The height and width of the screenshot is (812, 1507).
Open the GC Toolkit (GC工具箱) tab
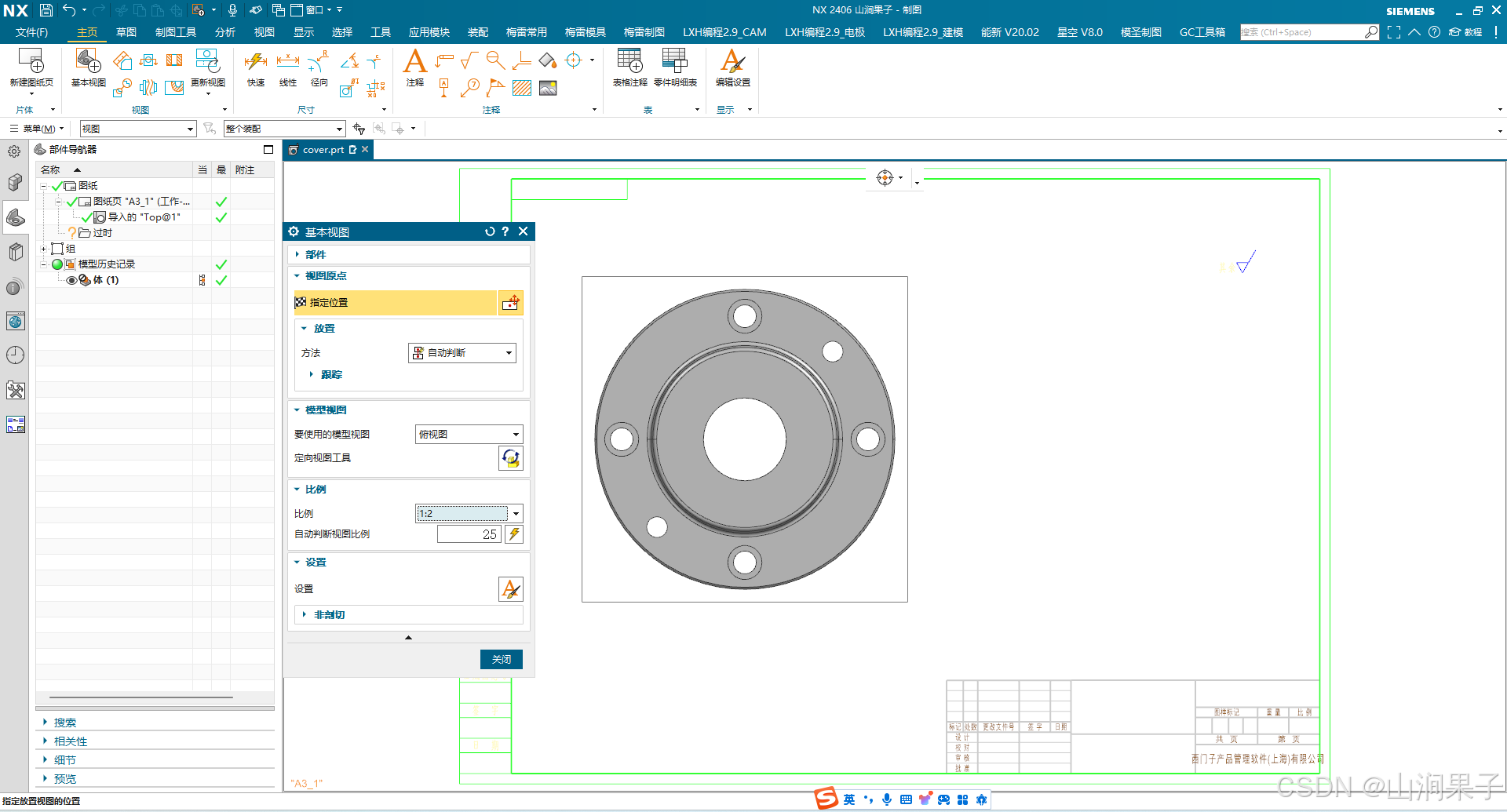pyautogui.click(x=1202, y=32)
